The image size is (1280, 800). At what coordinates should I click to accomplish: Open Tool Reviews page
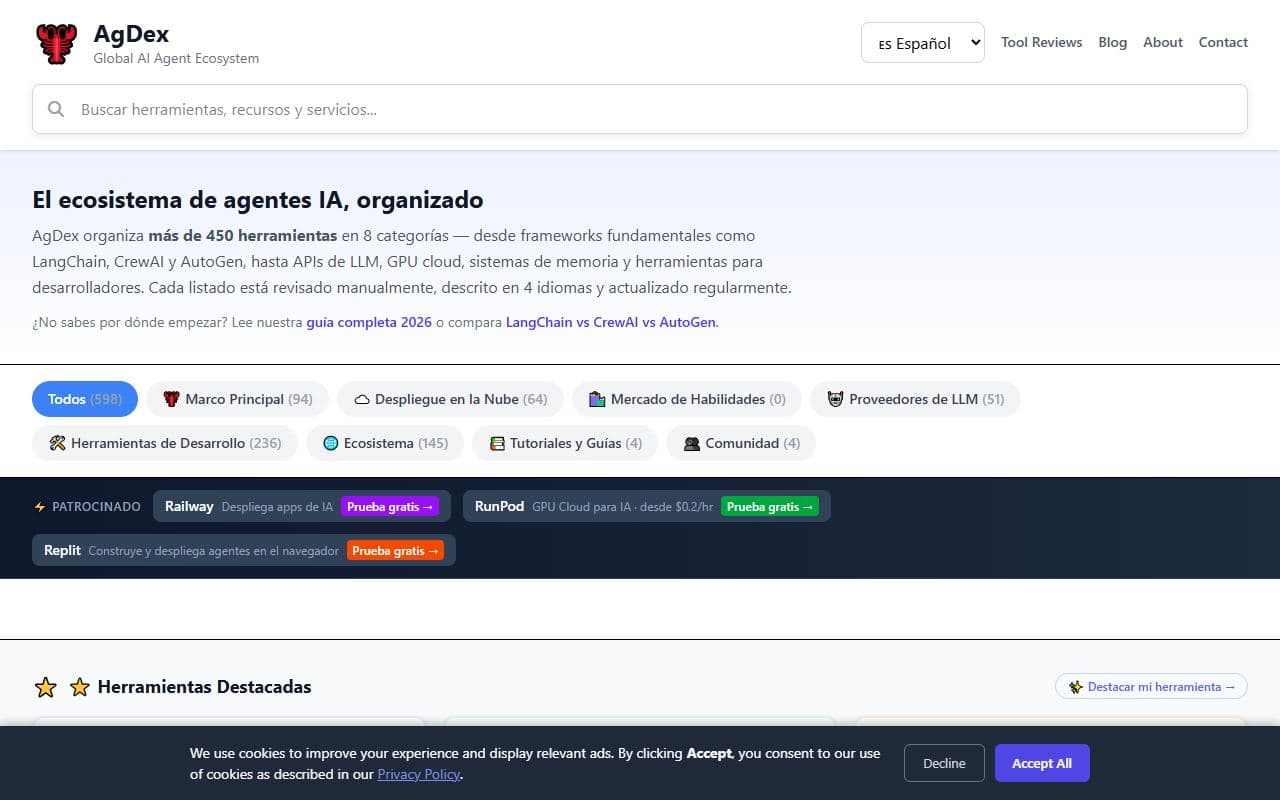click(1041, 42)
